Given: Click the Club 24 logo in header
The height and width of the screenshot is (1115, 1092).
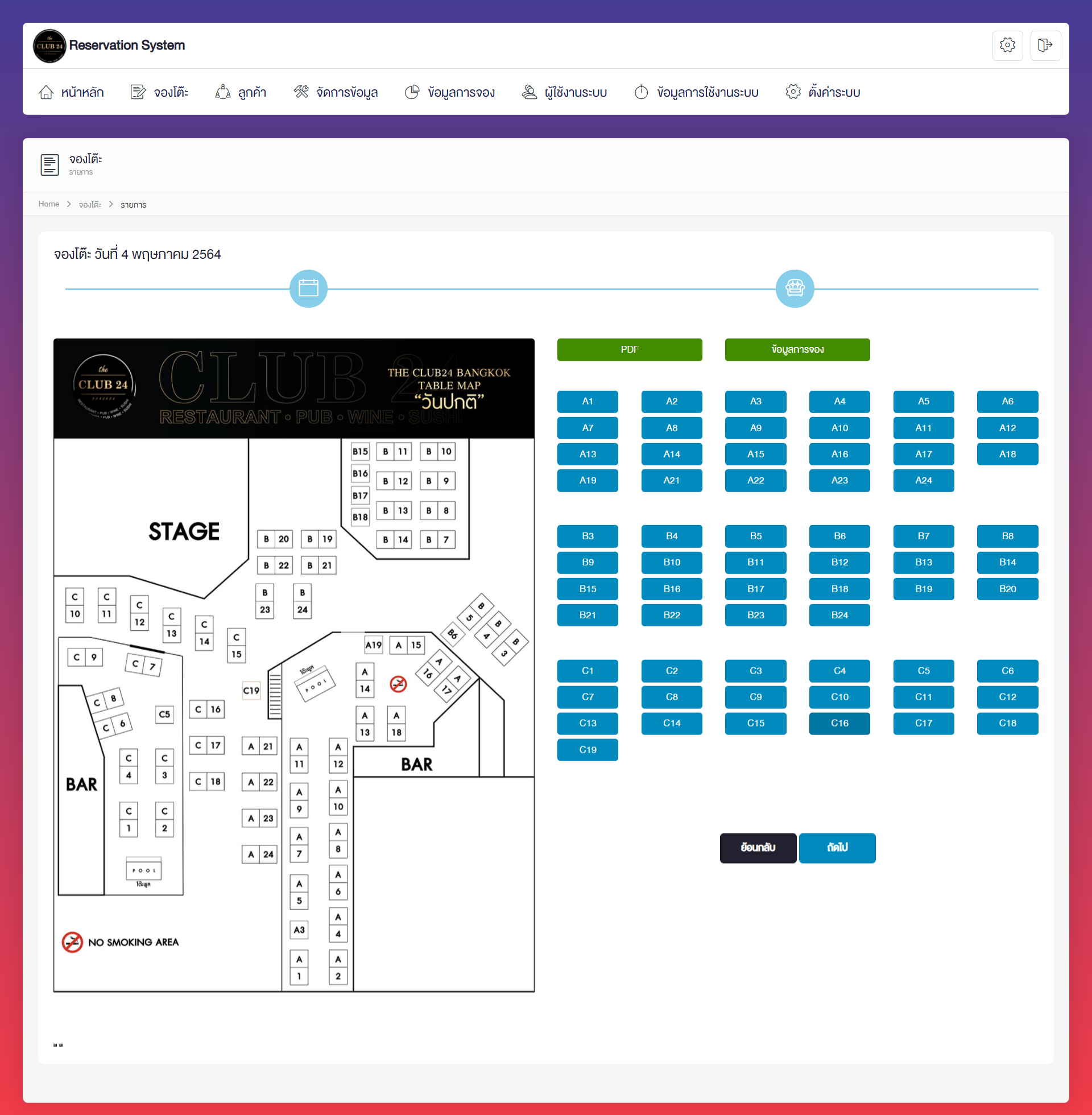Looking at the screenshot, I should click(49, 46).
